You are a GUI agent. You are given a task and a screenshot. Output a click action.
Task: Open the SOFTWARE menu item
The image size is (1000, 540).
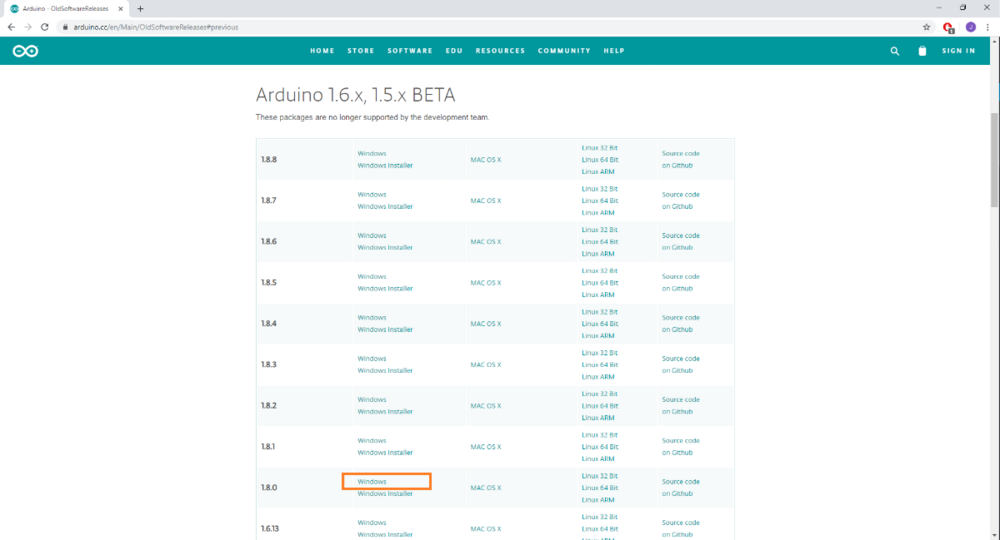click(410, 51)
